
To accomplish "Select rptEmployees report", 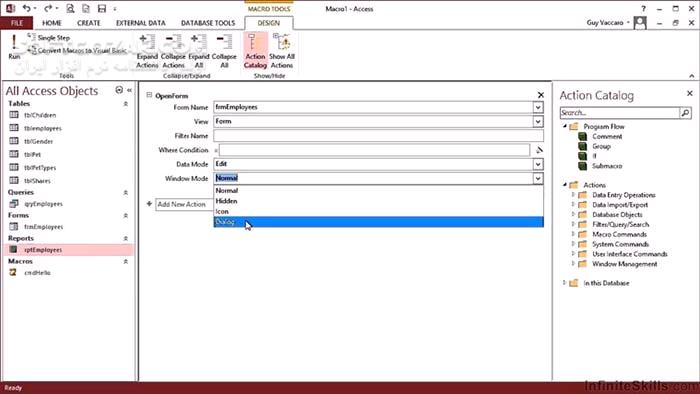I will [68, 249].
